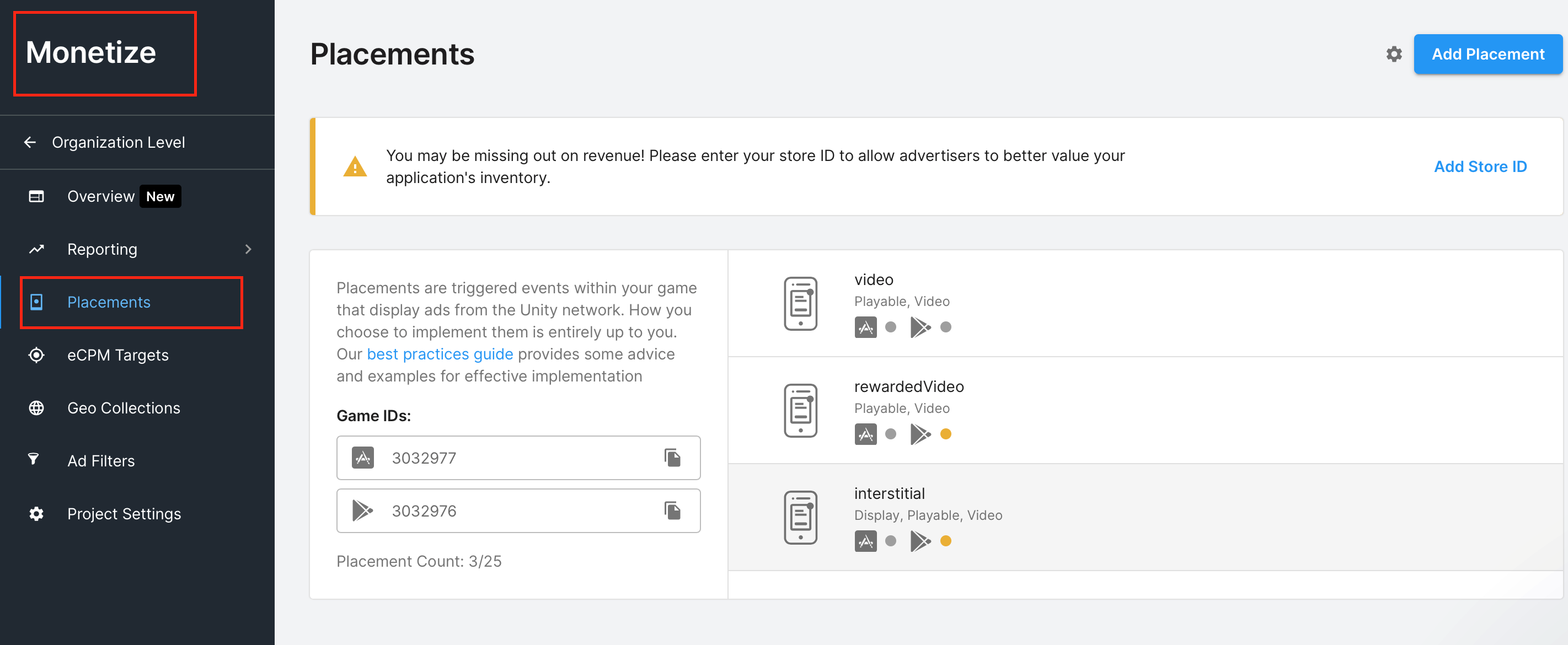Click the settings gear beside Add Placement
The height and width of the screenshot is (645, 1568).
[1393, 54]
